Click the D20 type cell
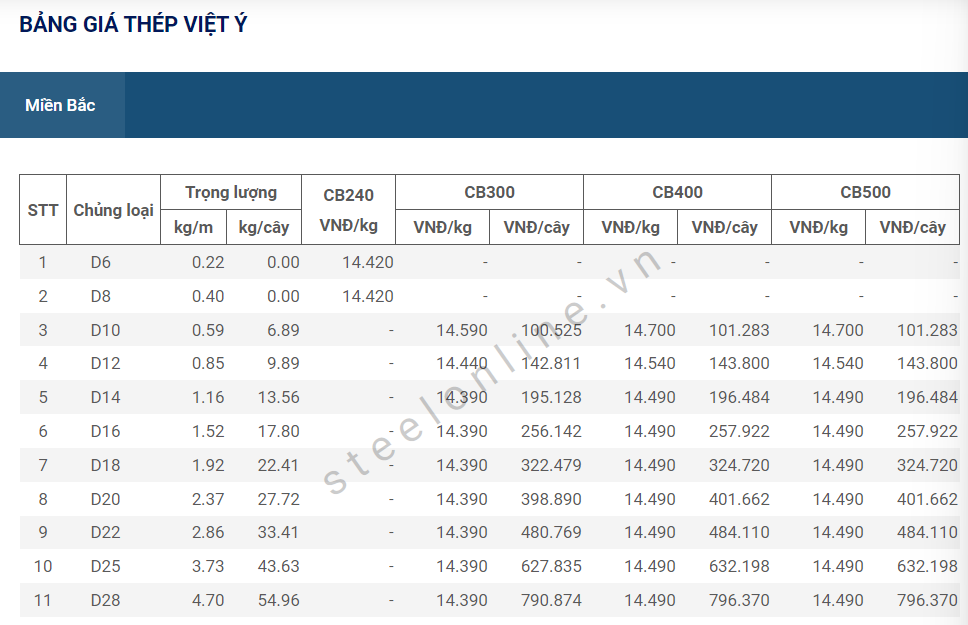The width and height of the screenshot is (968, 625). pos(105,499)
